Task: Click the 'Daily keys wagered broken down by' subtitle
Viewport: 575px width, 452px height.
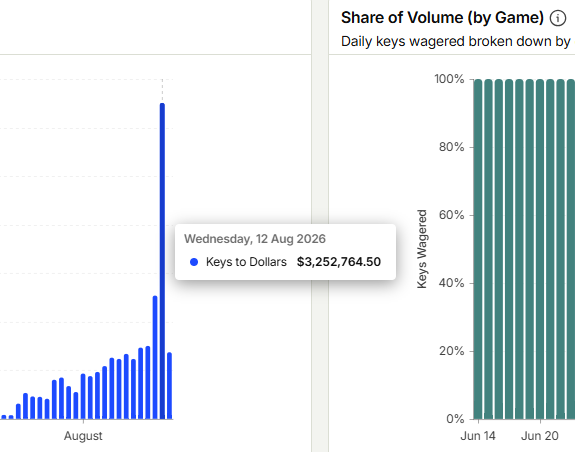Action: (455, 41)
